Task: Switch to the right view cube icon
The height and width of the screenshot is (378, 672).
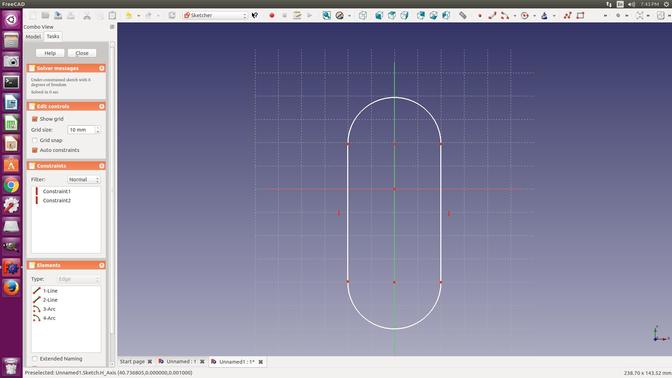Action: click(x=404, y=15)
